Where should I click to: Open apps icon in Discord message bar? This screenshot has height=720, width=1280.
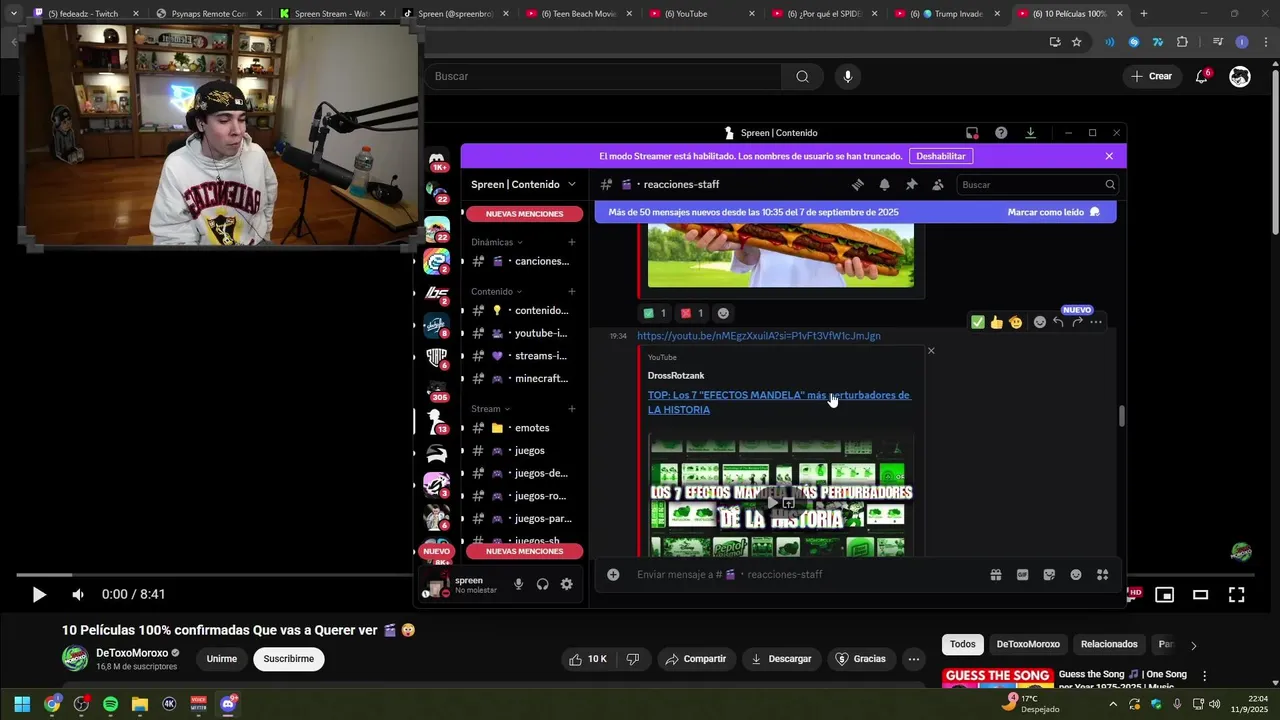pos(1102,574)
